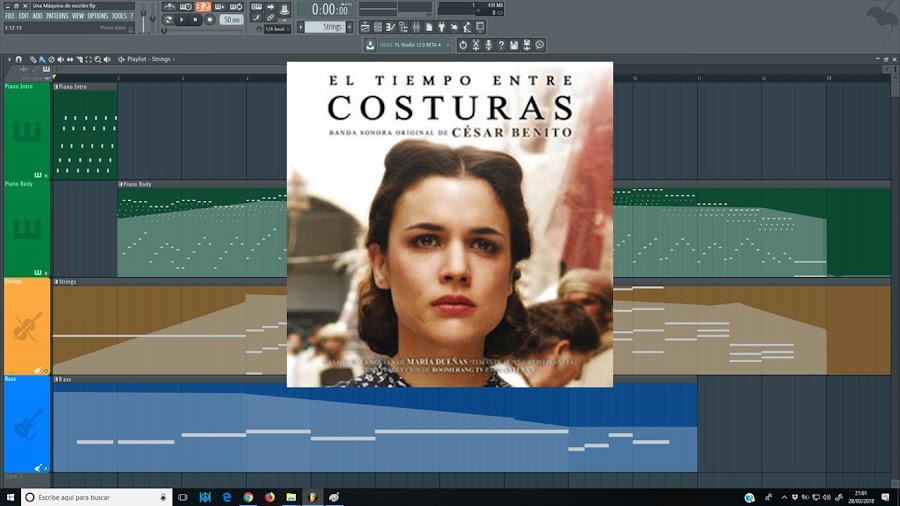Viewport: 900px width, 506px height.
Task: Open the OPTIONS menu
Action: (98, 16)
